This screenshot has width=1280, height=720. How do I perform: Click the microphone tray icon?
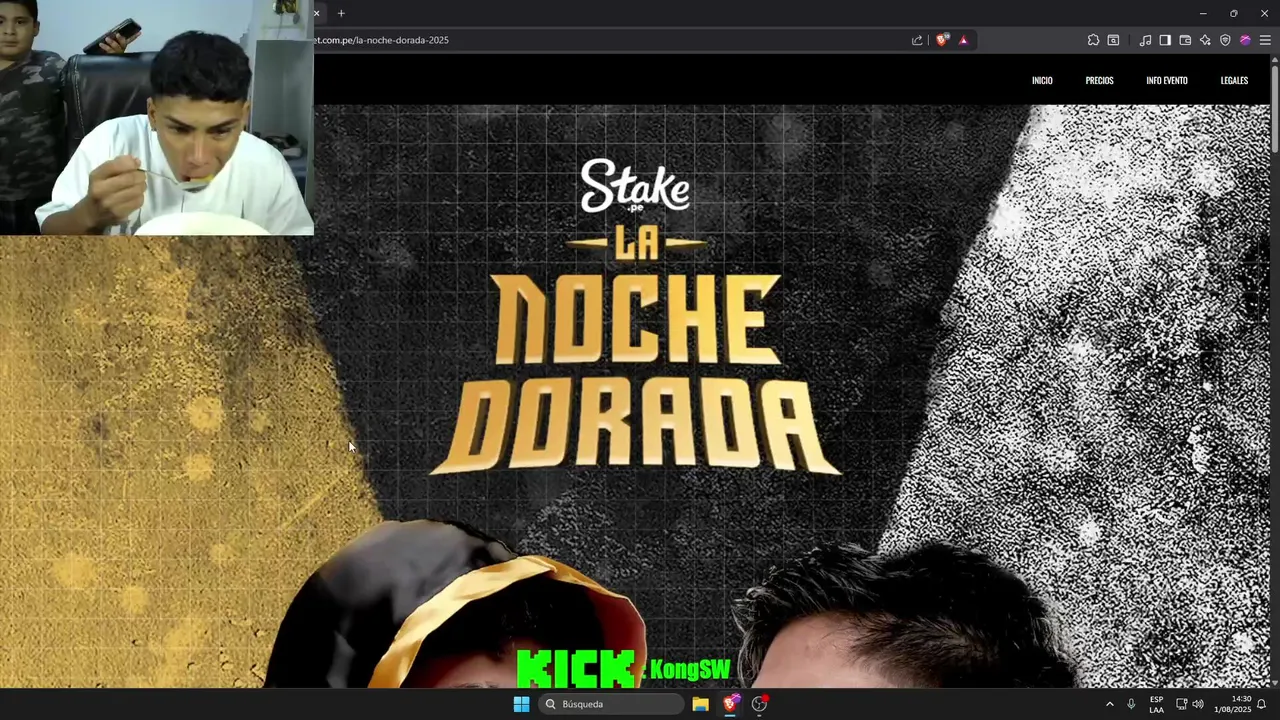pyautogui.click(x=1131, y=704)
